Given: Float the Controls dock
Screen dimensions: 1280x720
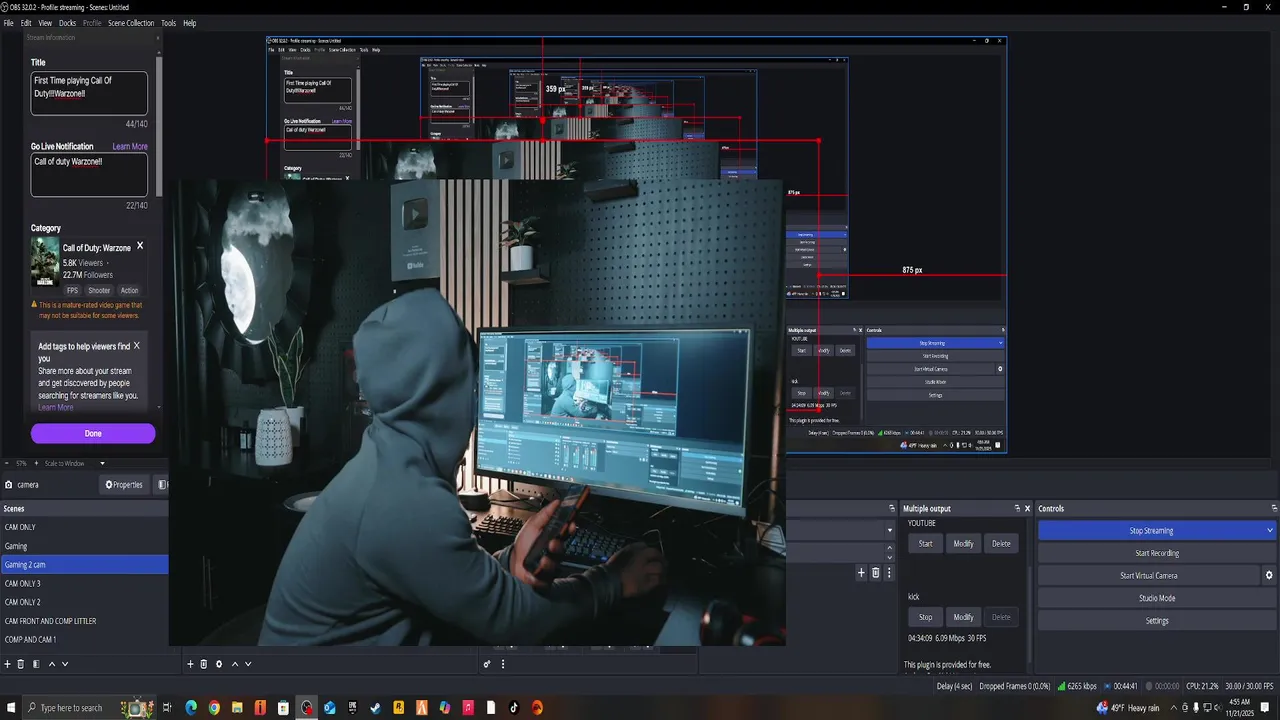Looking at the screenshot, I should pyautogui.click(x=1274, y=509).
